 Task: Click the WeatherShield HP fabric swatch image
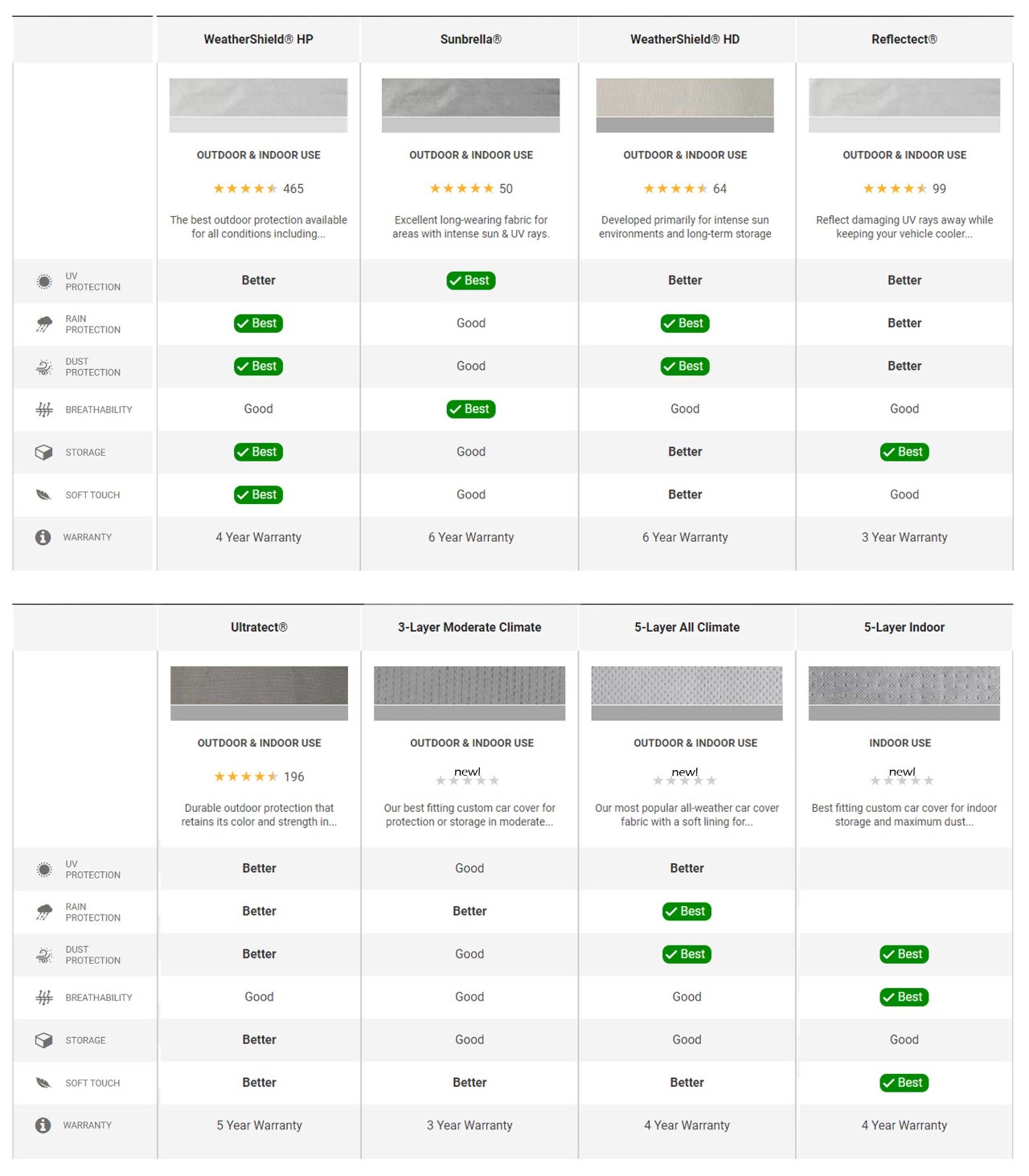click(x=259, y=105)
